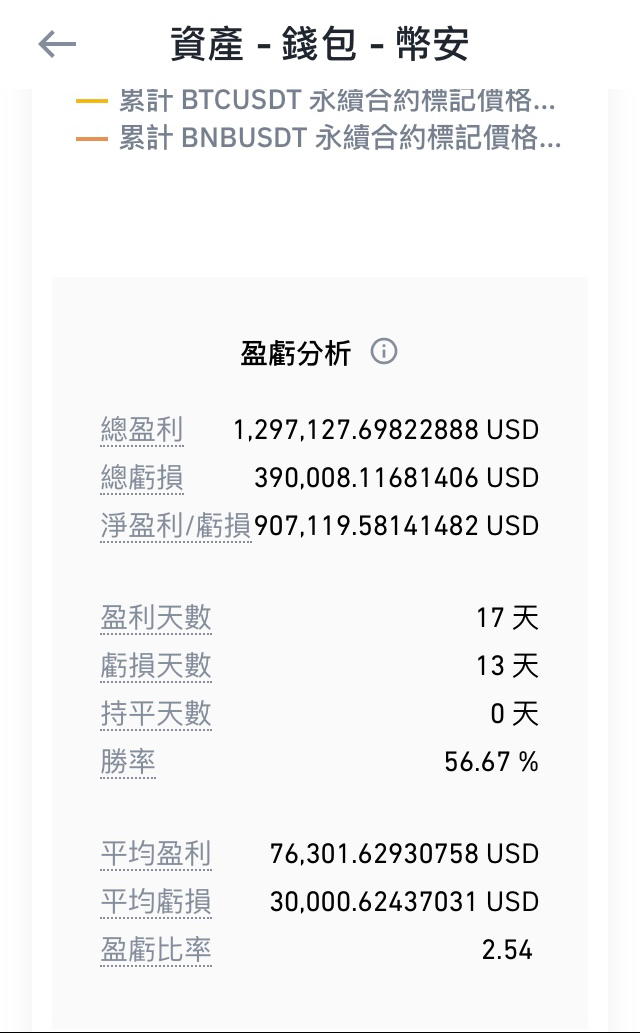Toggle the 累計 BTCUSDT 永續合約 legend label
This screenshot has width=640, height=1033.
pos(336,101)
